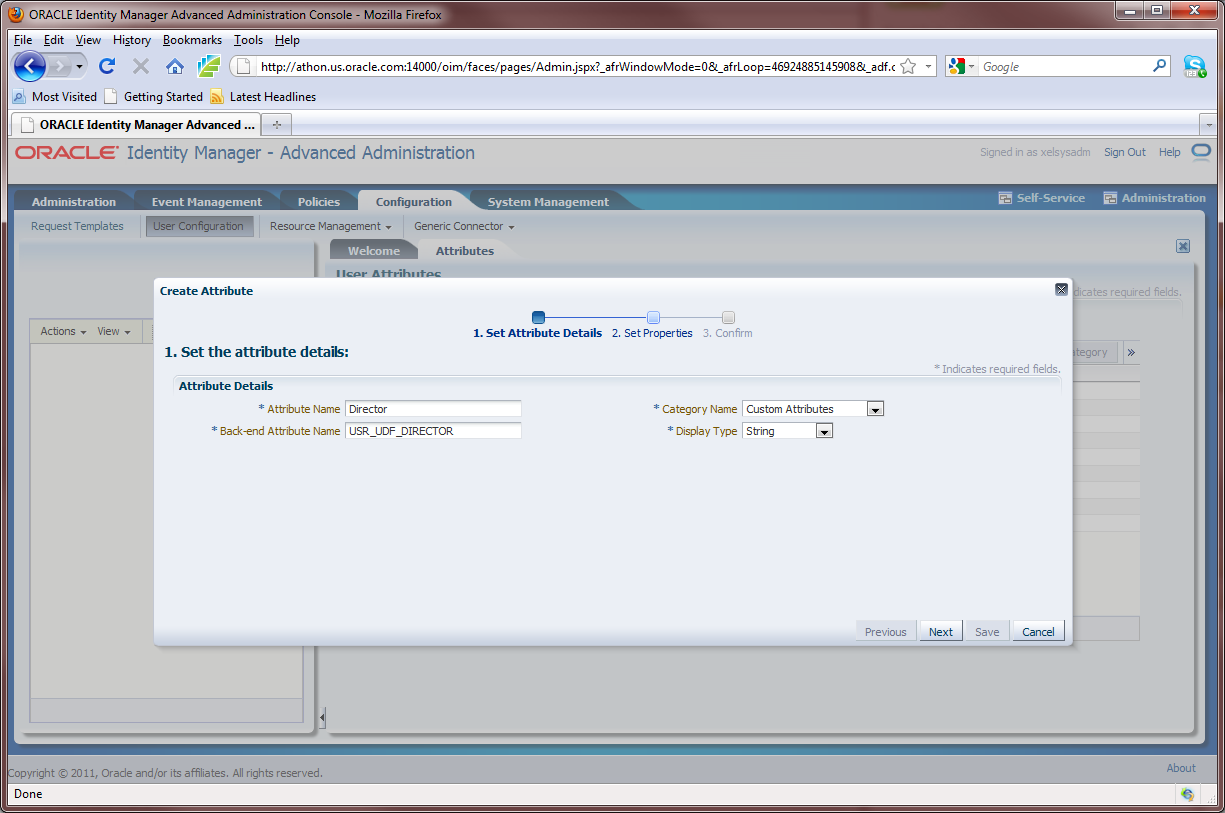Click the site favicon page icon
The image size is (1225, 813).
tap(245, 67)
